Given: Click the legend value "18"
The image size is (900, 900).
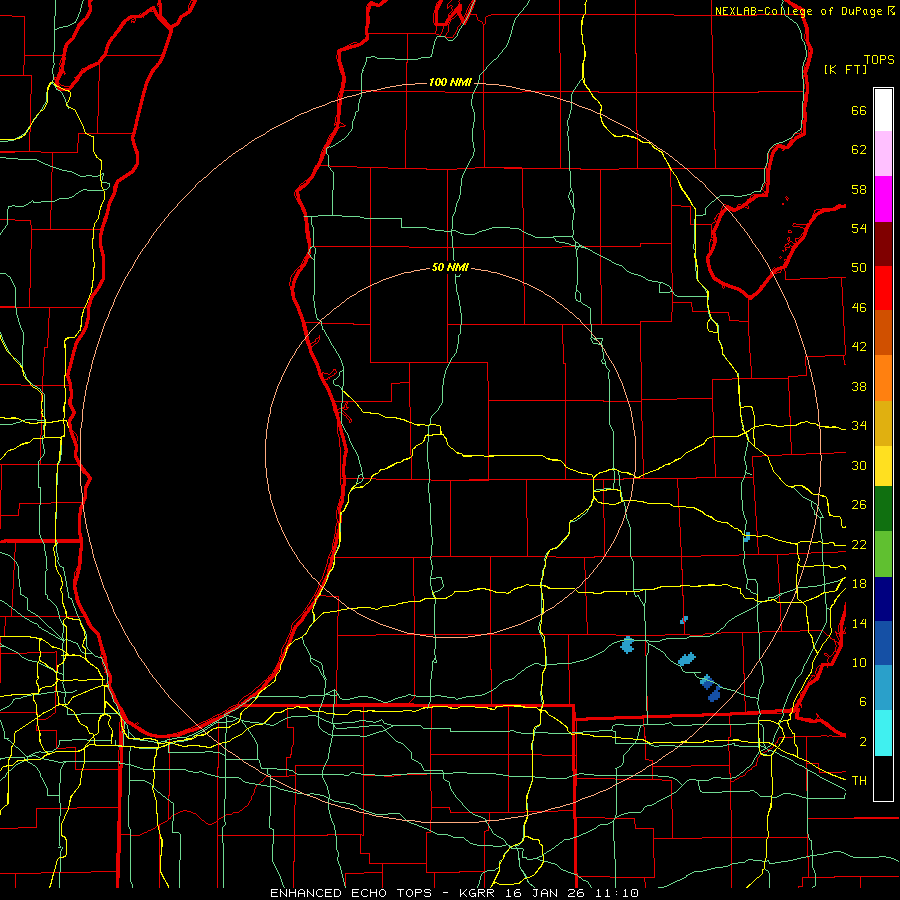Looking at the screenshot, I should click(x=859, y=584).
